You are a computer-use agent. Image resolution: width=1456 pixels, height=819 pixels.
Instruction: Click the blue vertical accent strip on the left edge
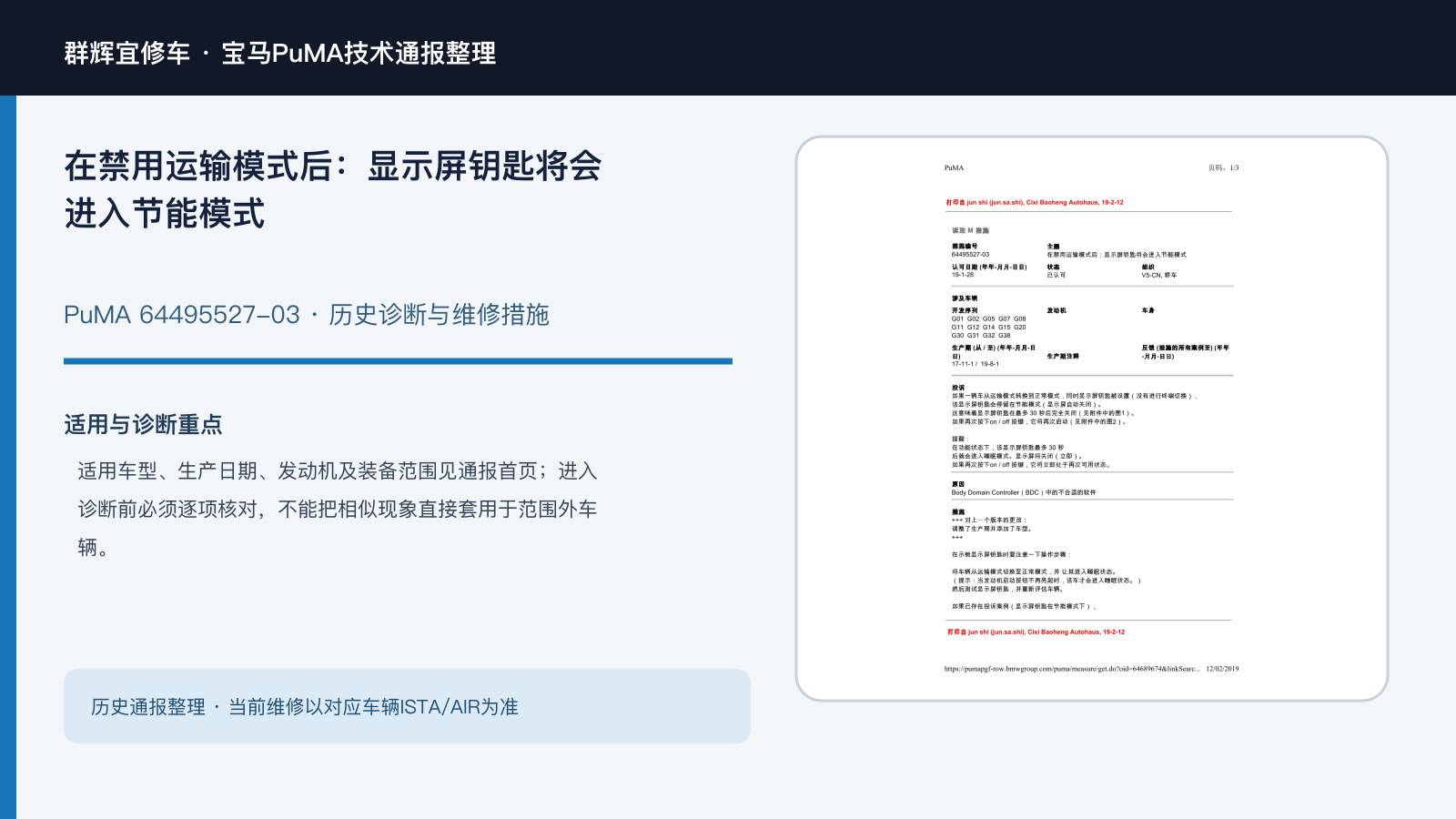pyautogui.click(x=8, y=457)
